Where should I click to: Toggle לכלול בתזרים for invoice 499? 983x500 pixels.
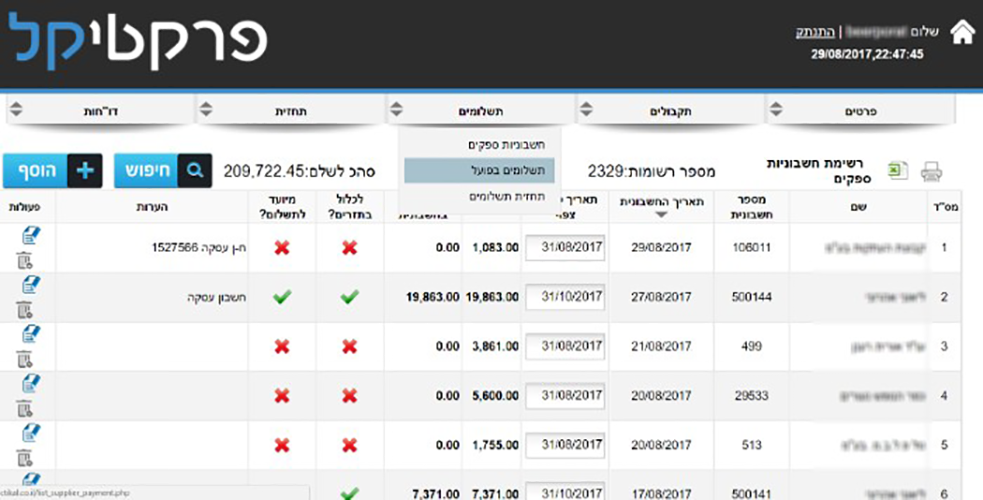coord(349,346)
